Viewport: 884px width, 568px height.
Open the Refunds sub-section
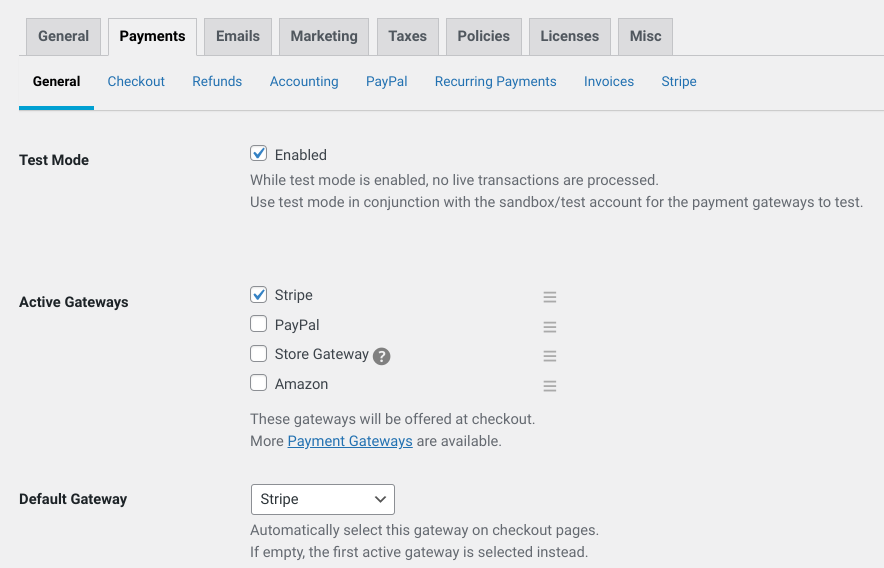pos(217,81)
